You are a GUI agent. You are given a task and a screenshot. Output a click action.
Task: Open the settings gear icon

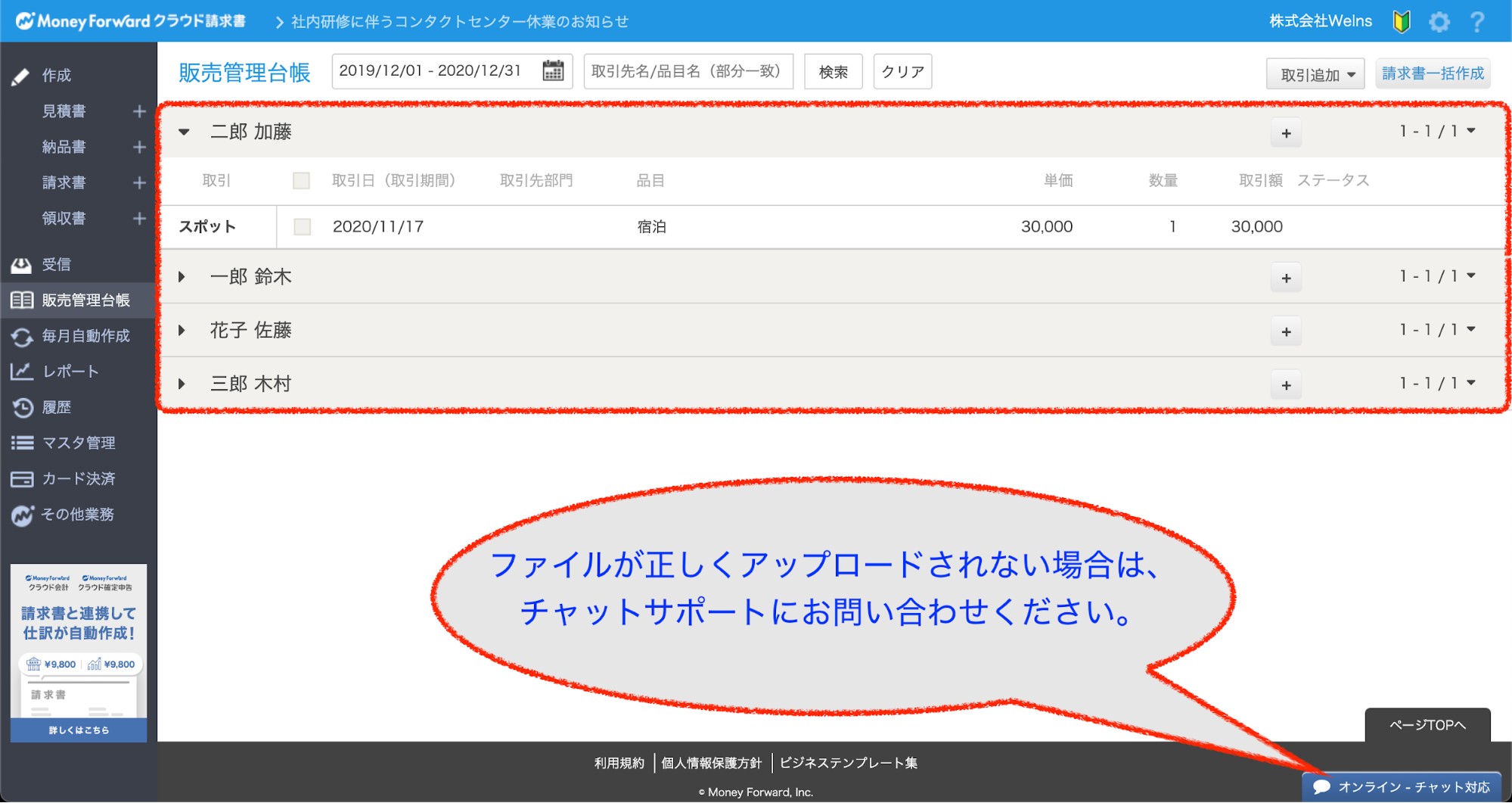[1439, 21]
